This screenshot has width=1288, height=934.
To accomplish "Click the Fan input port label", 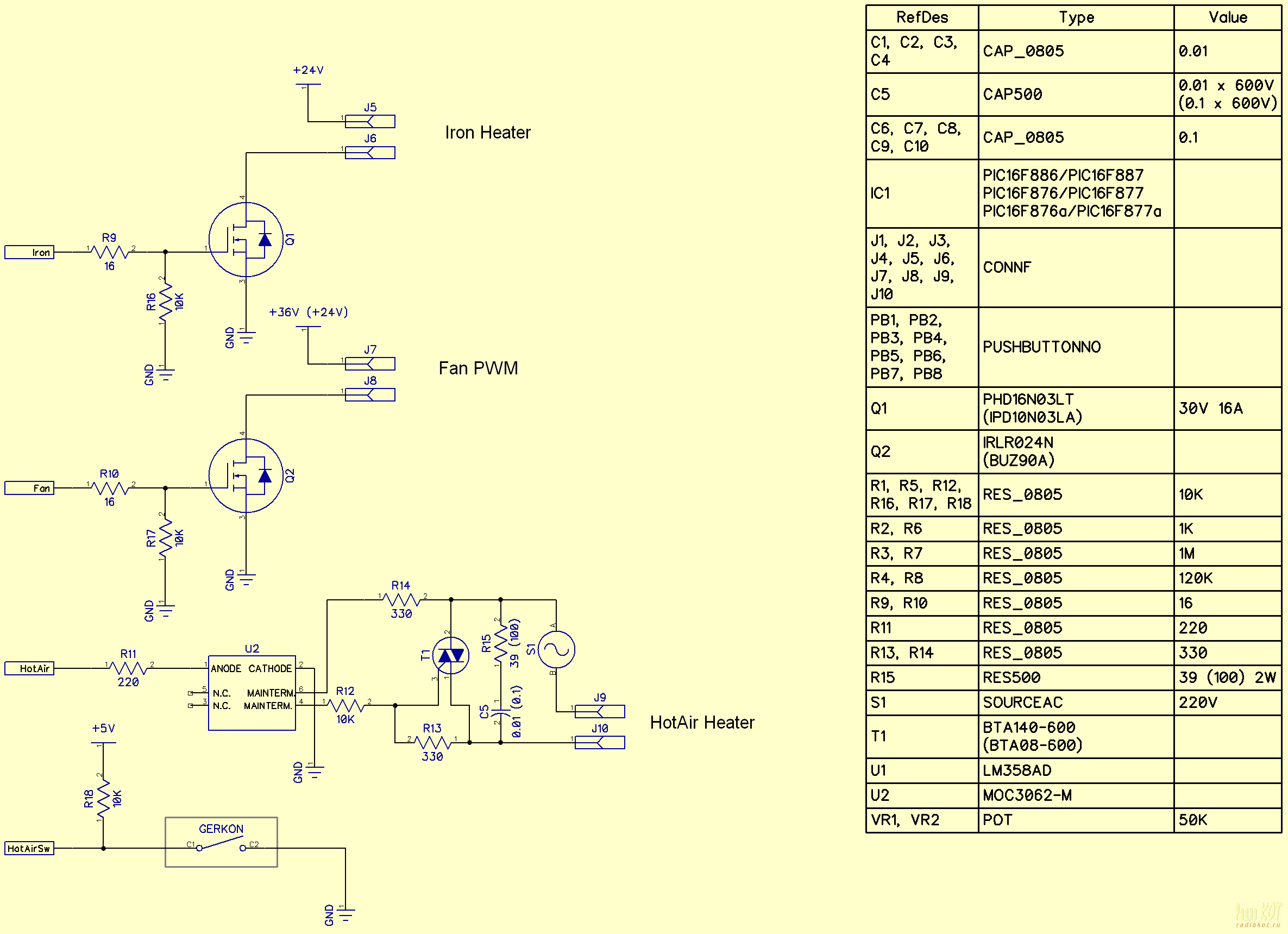I will pos(29,488).
